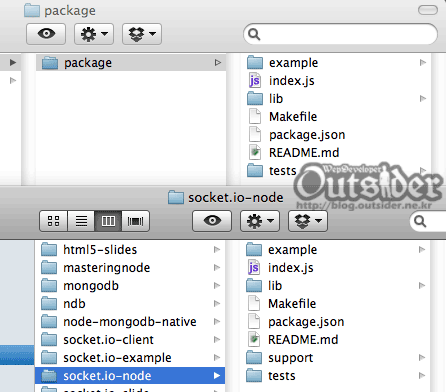Click package folder proxy icon in title bar
446x392 pixels.
[x=32, y=10]
